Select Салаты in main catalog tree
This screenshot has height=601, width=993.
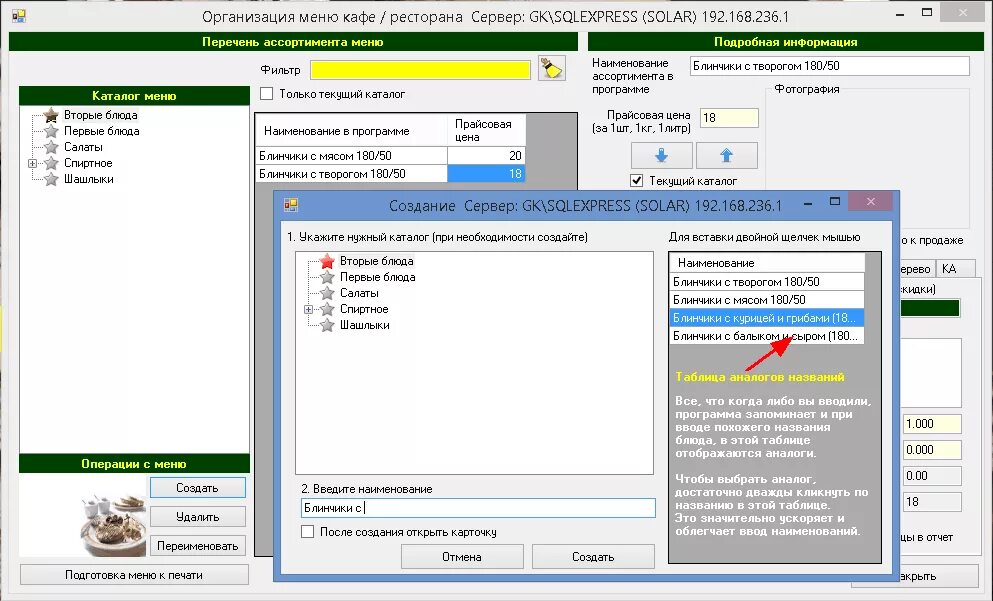(83, 147)
